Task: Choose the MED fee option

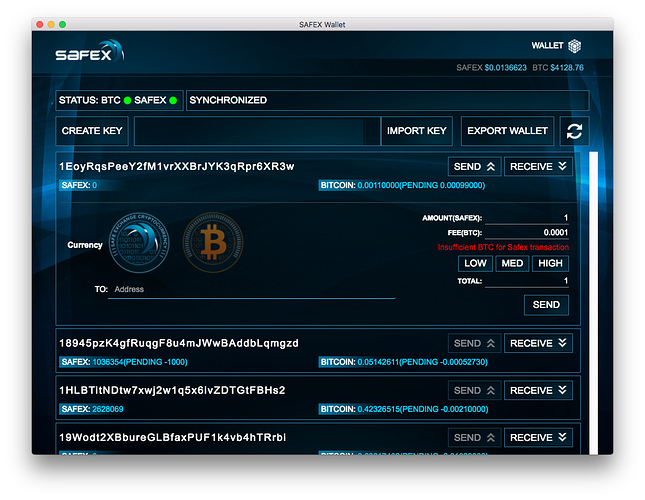Action: coord(512,264)
